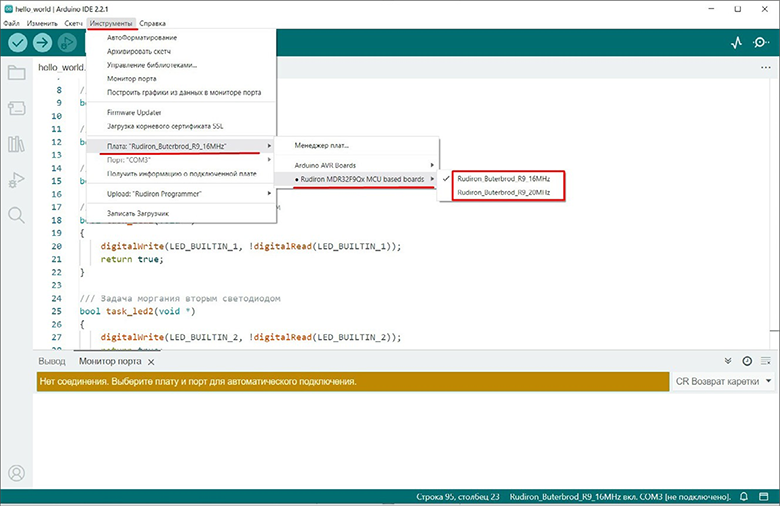
Task: Expand Rudiron MDR32F9Qx MCU based boards submenu
Action: [x=357, y=179]
